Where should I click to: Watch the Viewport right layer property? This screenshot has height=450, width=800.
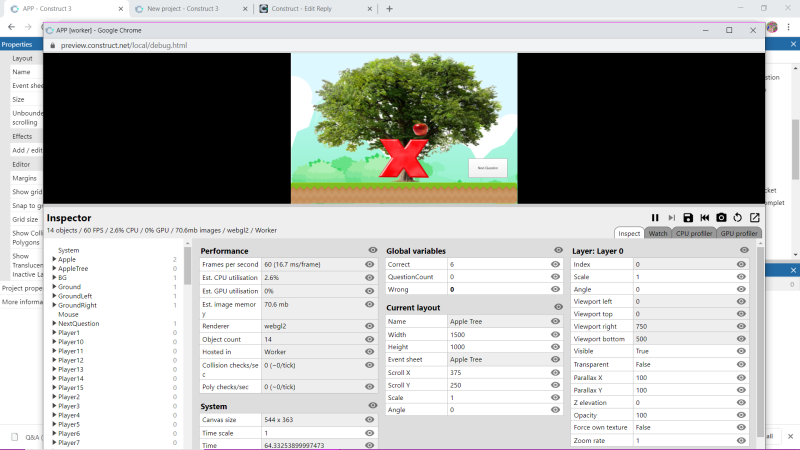point(741,327)
